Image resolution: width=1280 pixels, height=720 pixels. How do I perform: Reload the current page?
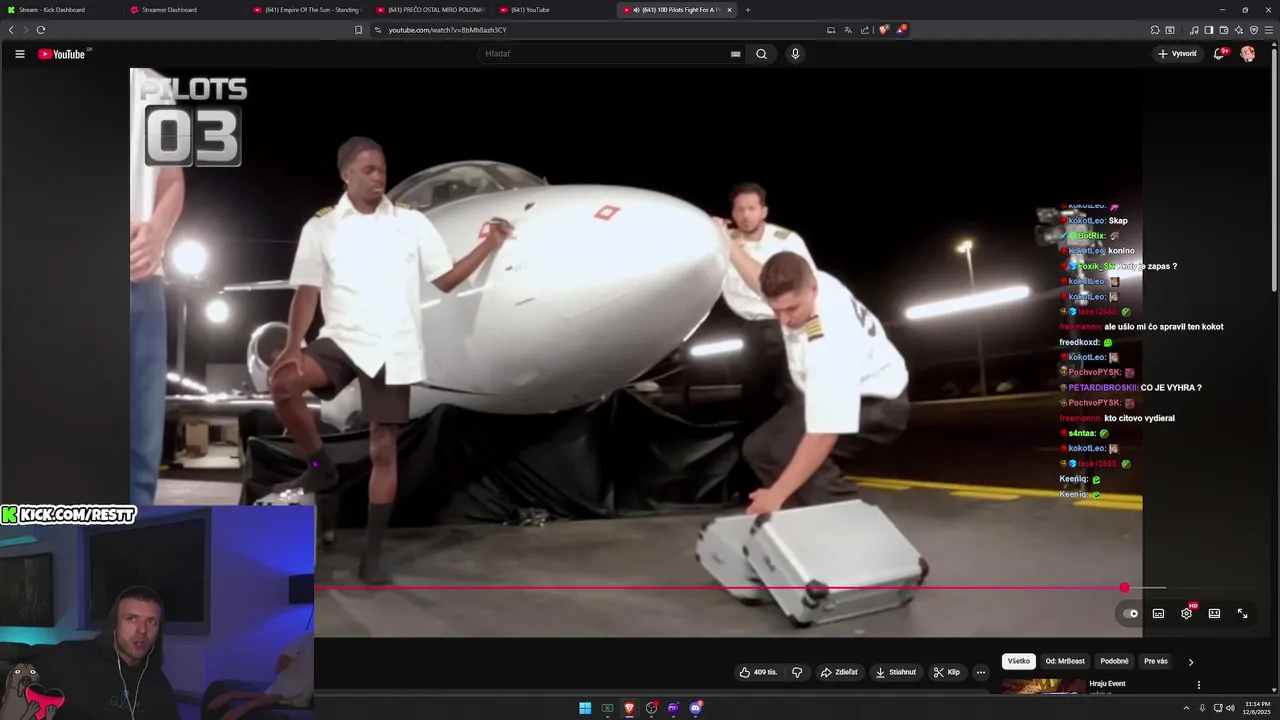coord(41,30)
